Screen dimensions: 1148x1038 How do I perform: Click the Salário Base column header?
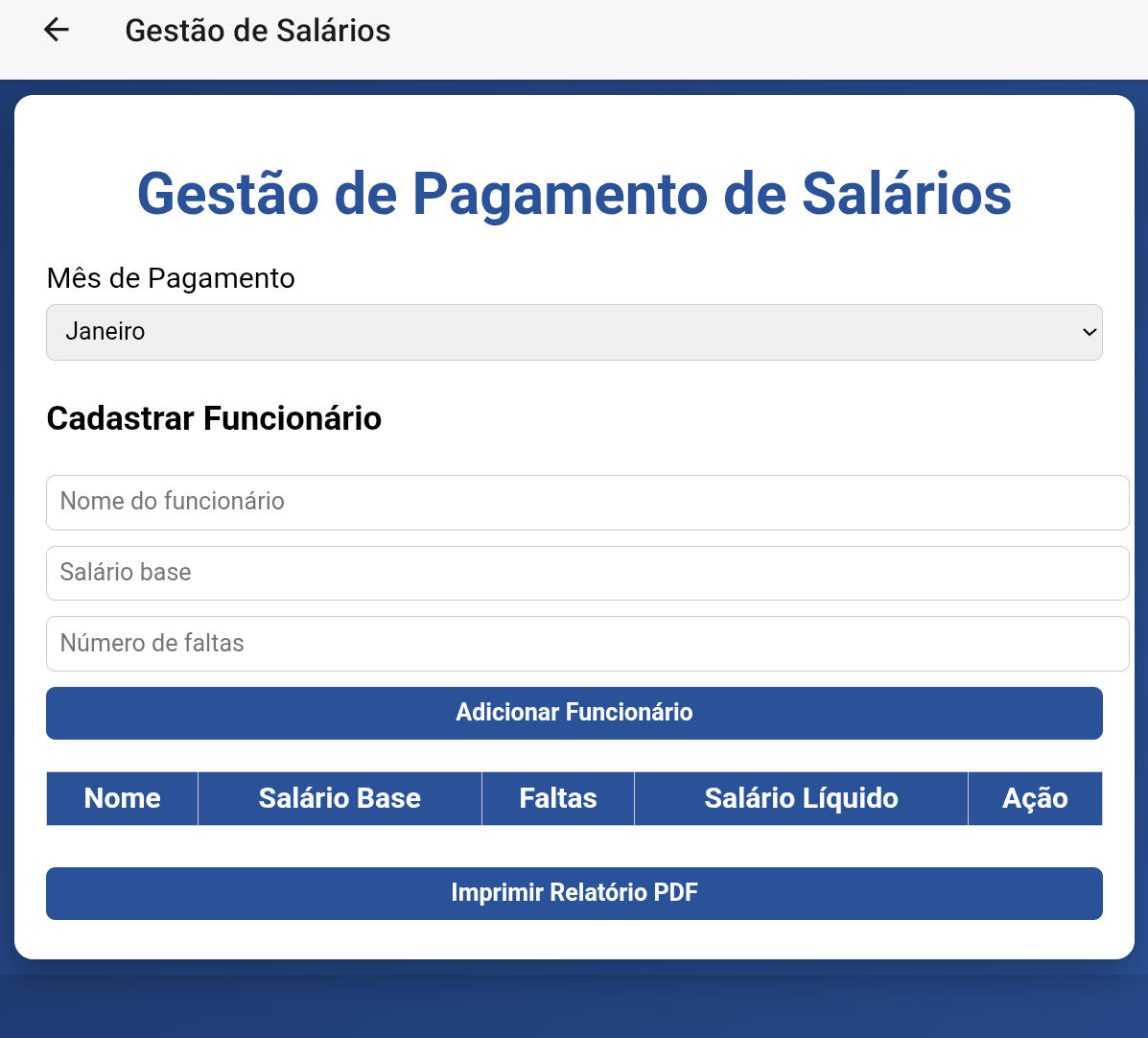(340, 798)
